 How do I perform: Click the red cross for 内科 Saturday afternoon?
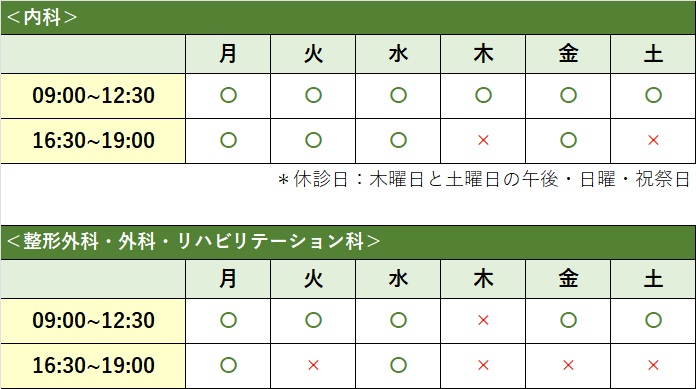coord(653,140)
